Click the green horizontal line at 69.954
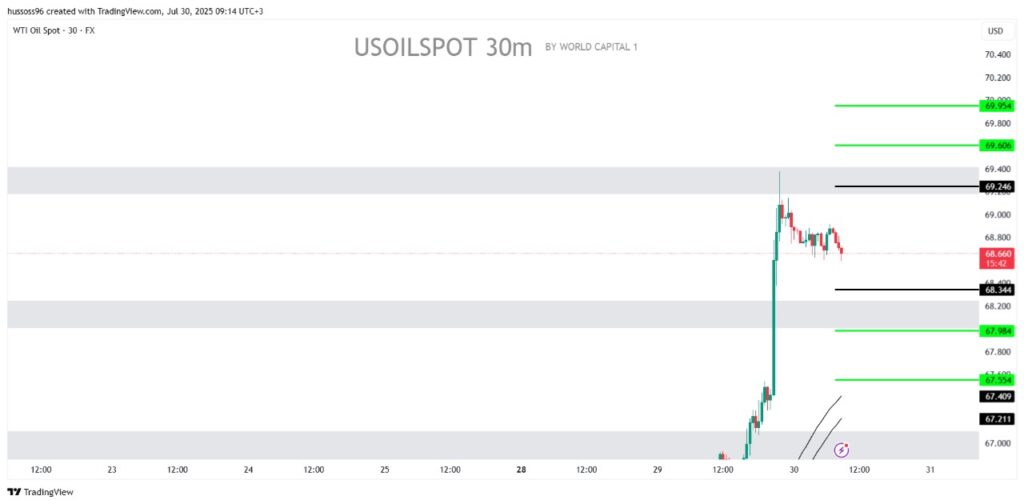The height and width of the screenshot is (504, 1024). click(x=907, y=106)
